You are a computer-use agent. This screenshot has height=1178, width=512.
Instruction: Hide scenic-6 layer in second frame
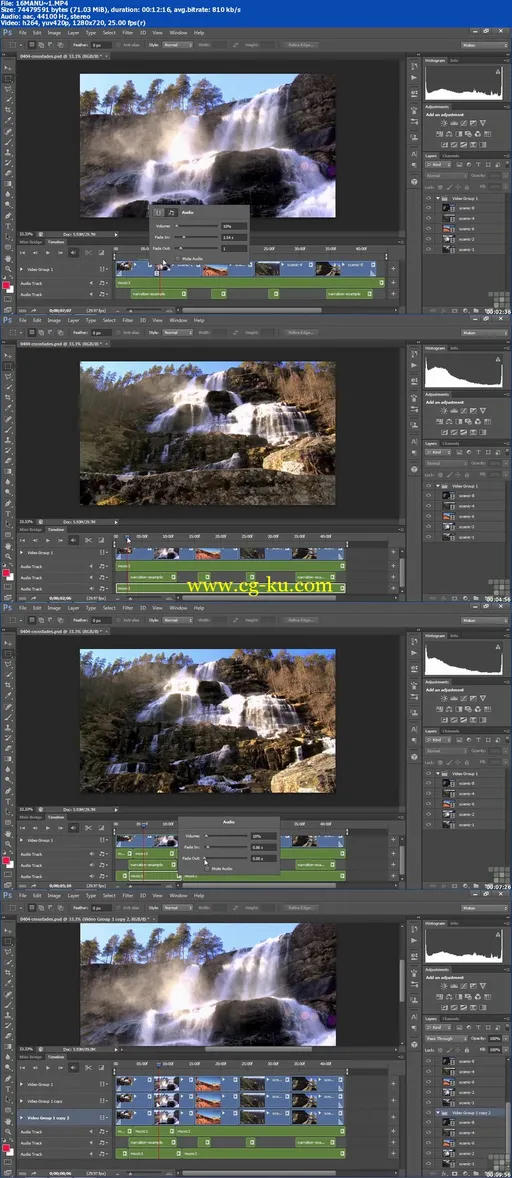(428, 516)
